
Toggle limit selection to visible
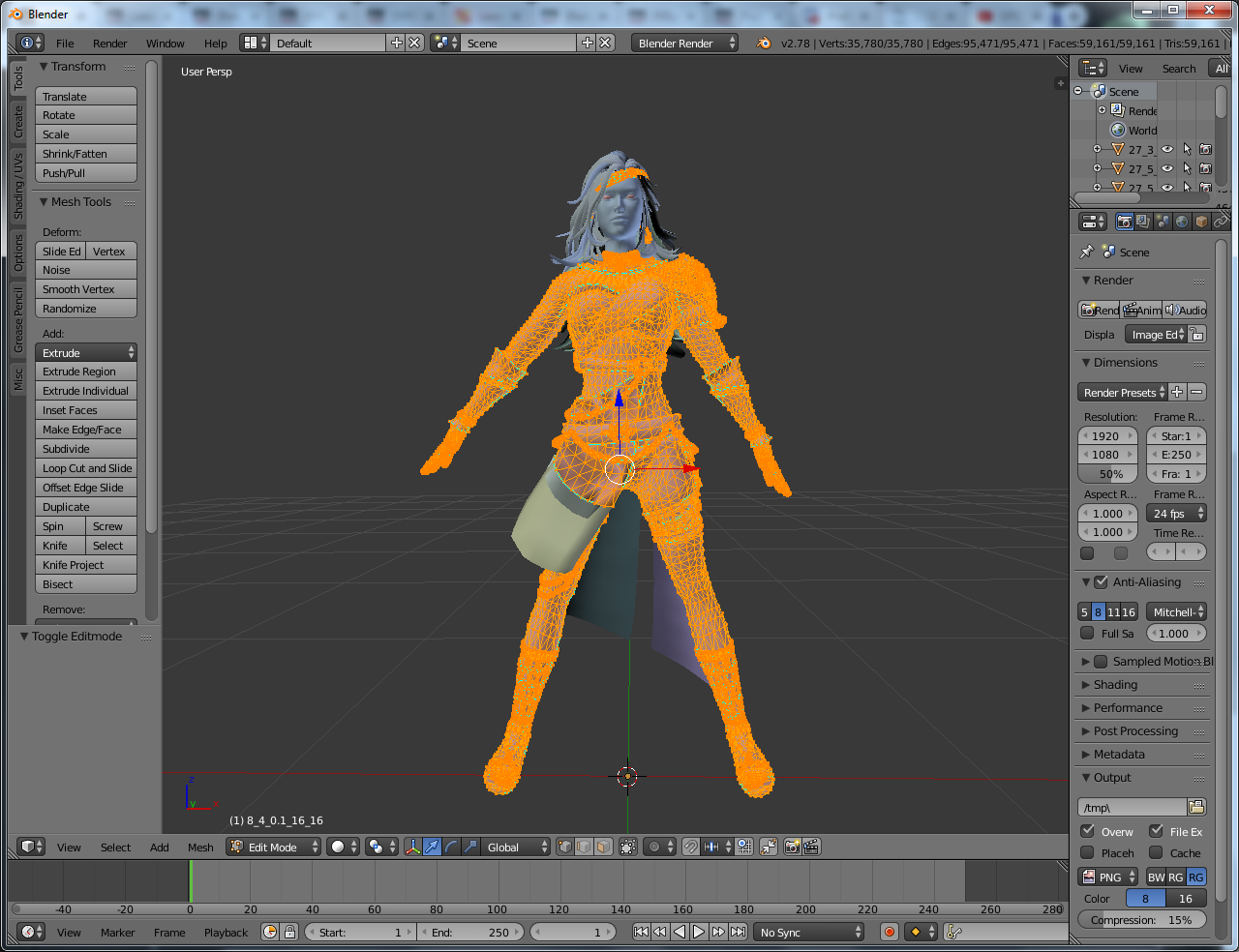[x=628, y=847]
